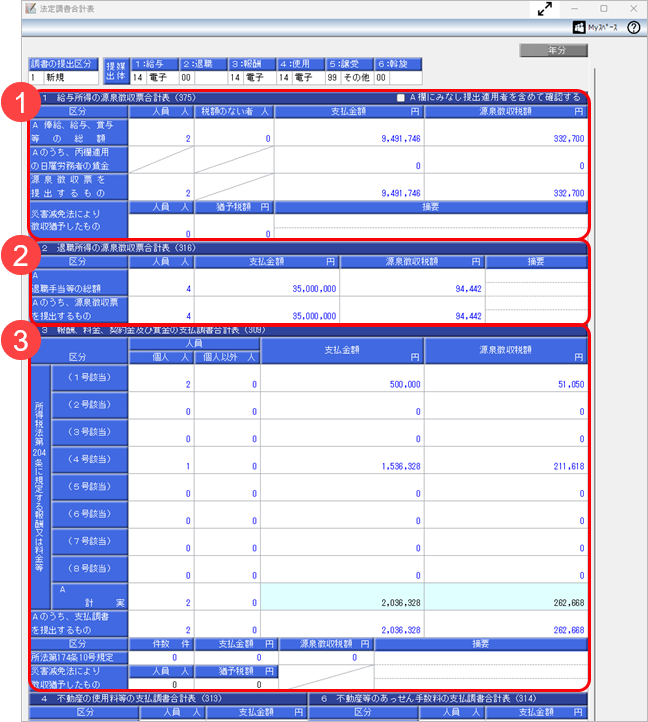The height and width of the screenshot is (722, 648).
Task: Click 個人以外 cell in 3号該当 row
Action: point(227,432)
